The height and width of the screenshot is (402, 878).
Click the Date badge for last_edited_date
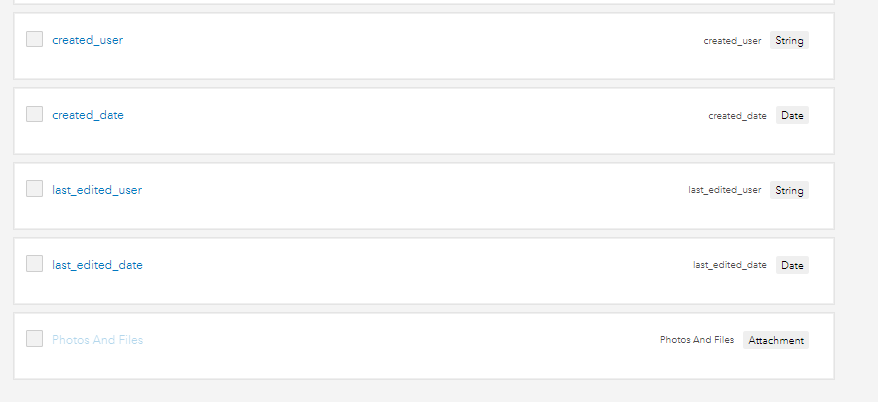(792, 265)
